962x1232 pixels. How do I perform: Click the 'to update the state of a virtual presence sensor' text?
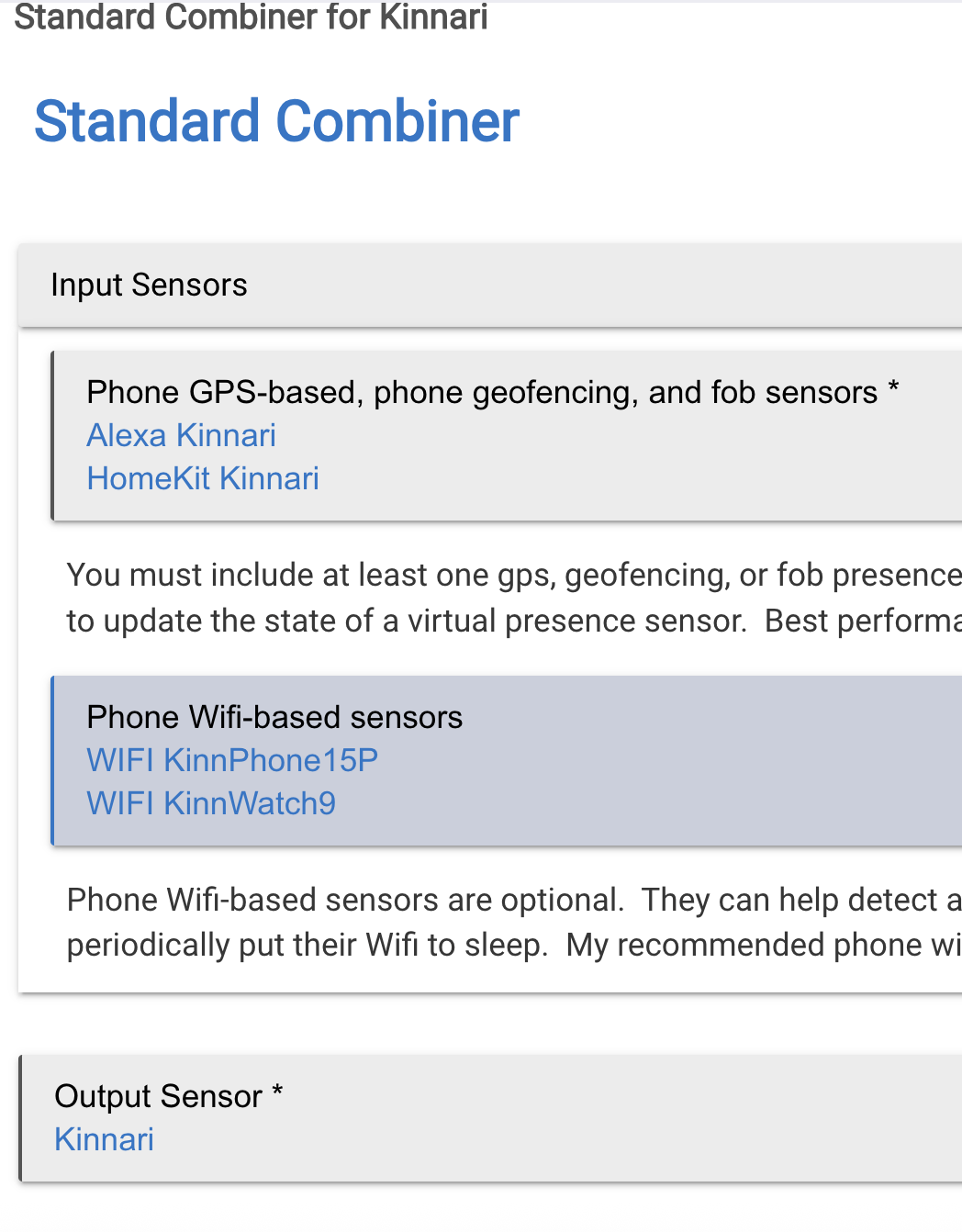406,622
